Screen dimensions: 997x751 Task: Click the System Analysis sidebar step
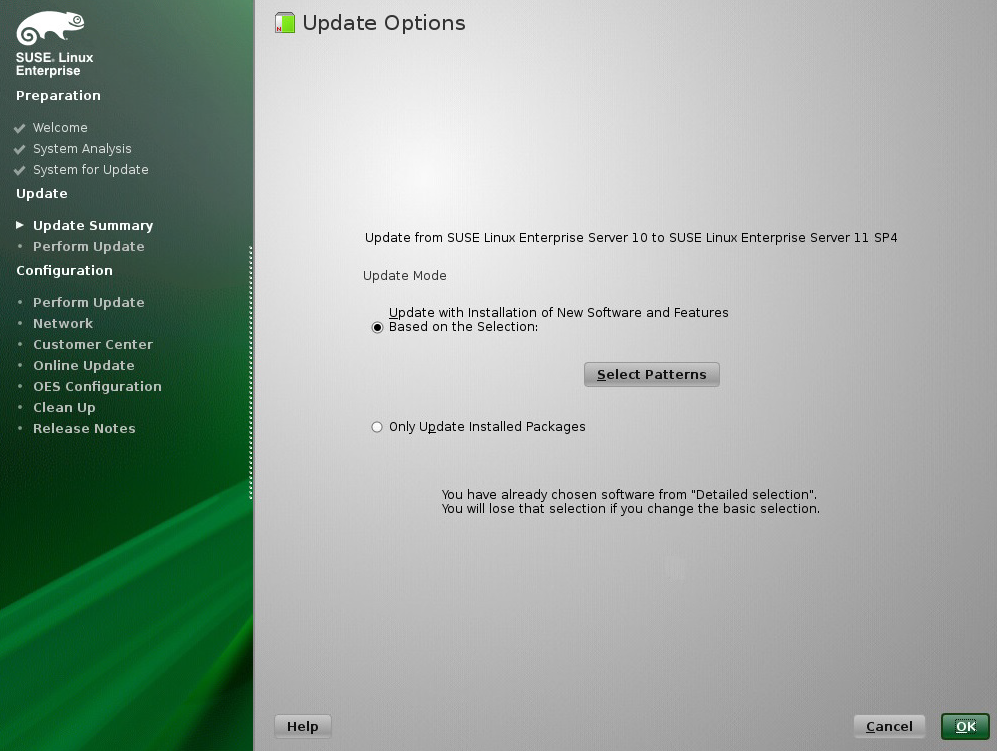82,149
